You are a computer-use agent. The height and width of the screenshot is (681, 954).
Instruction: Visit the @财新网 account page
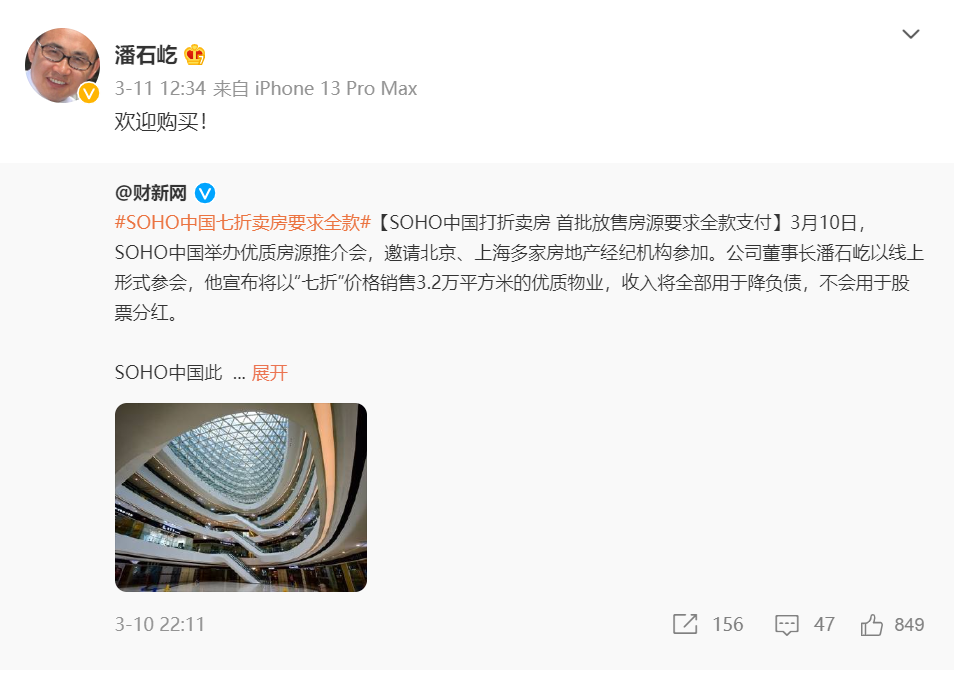151,193
